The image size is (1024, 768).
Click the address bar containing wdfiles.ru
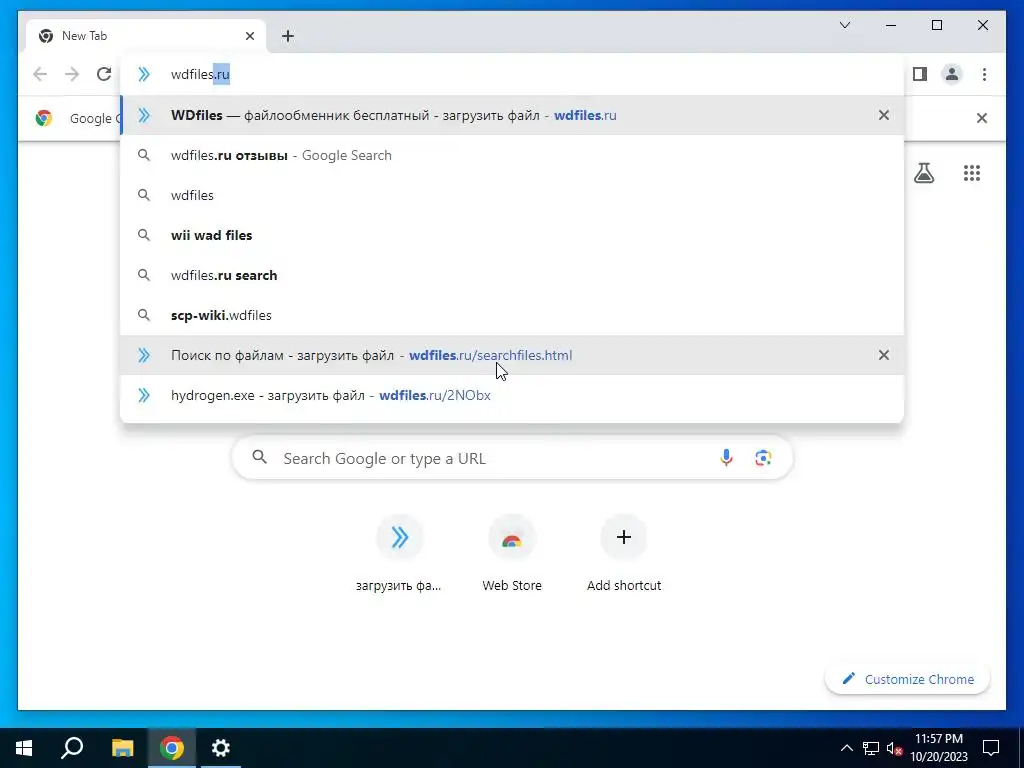coord(513,74)
